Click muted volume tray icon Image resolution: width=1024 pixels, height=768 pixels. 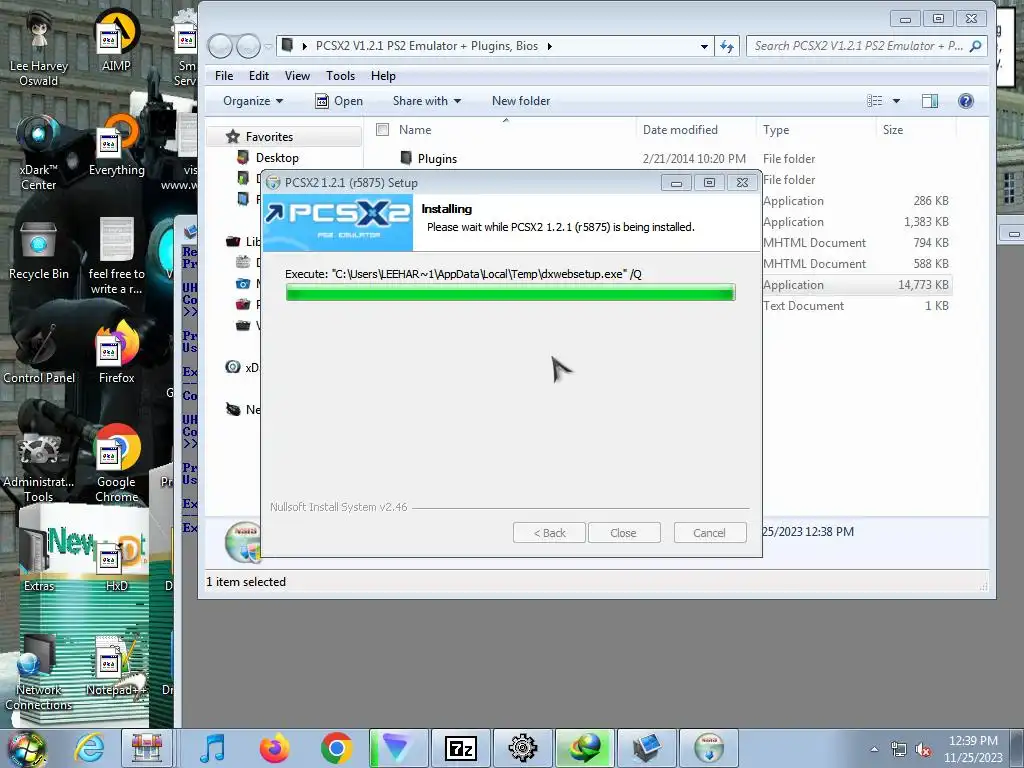(x=923, y=750)
